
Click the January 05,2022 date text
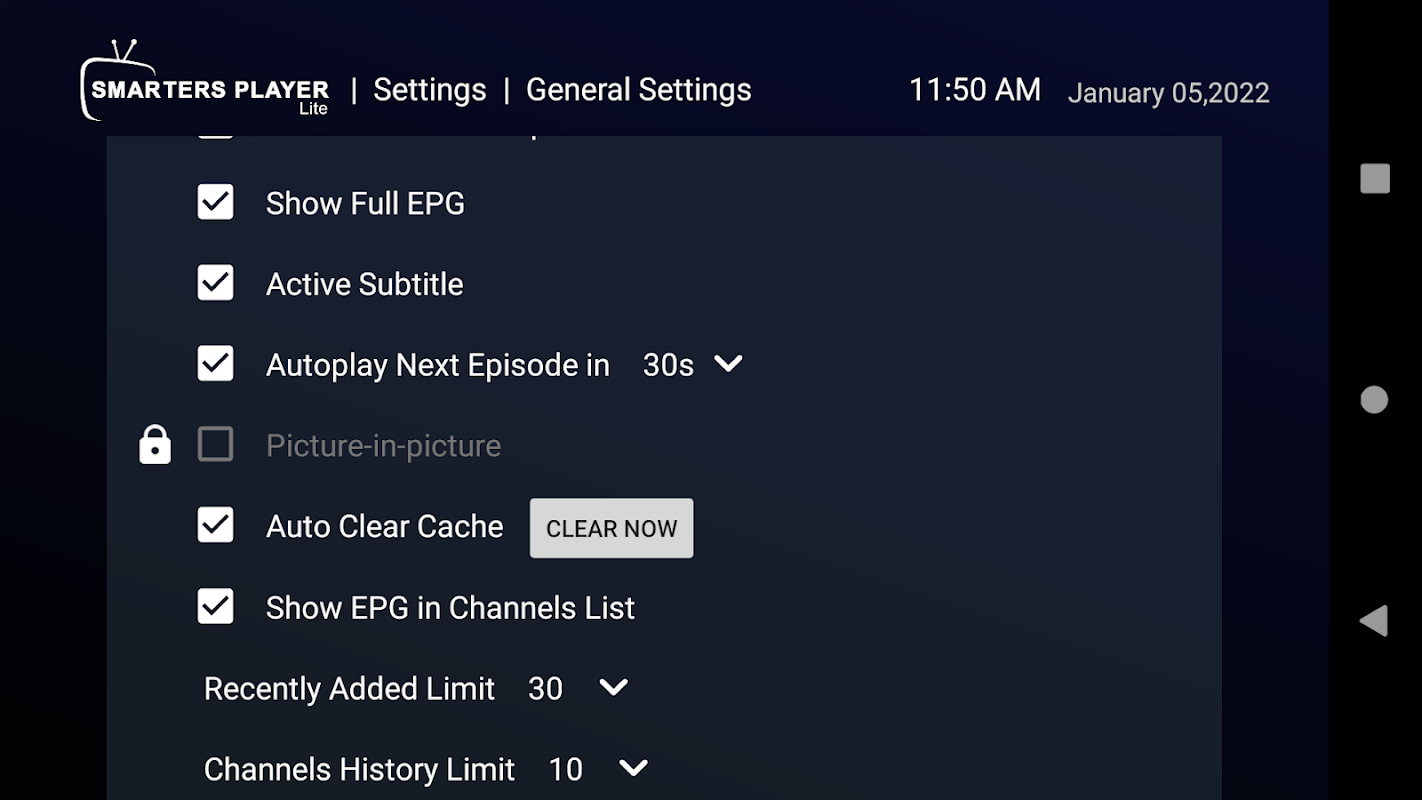point(1169,93)
